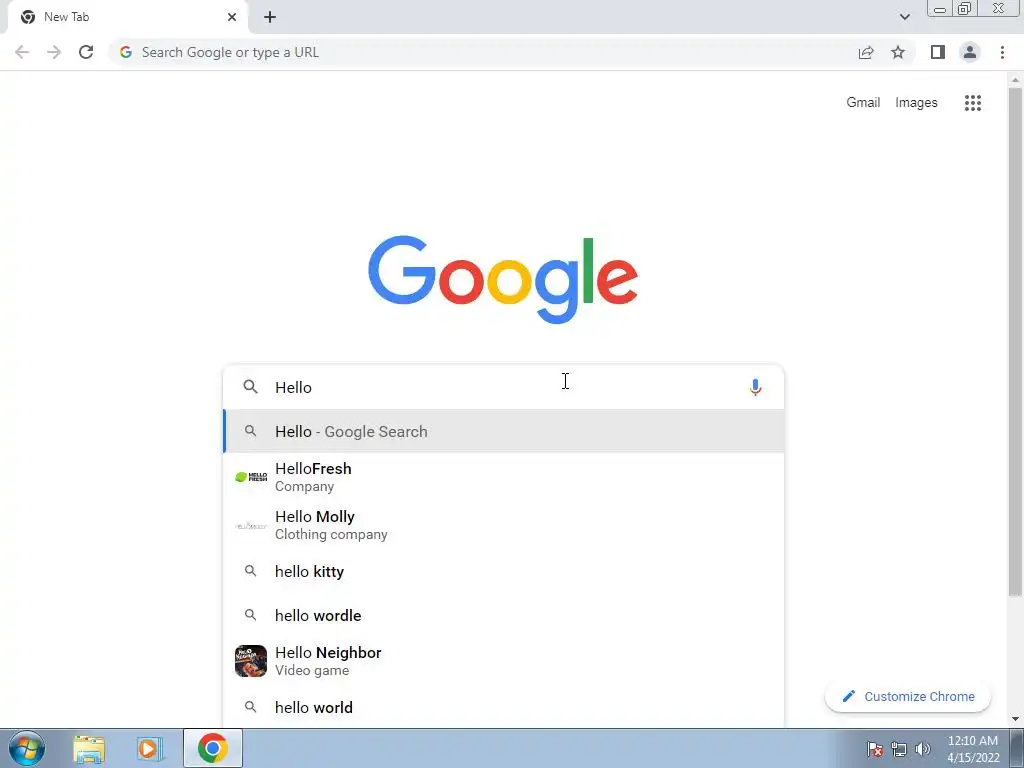Click the Google icon in the address bar
This screenshot has height=768, width=1024.
coord(126,52)
